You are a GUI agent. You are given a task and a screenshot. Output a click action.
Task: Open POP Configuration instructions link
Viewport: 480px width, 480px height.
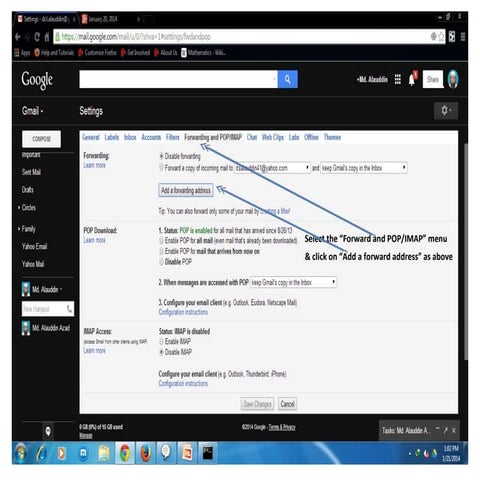tap(183, 312)
